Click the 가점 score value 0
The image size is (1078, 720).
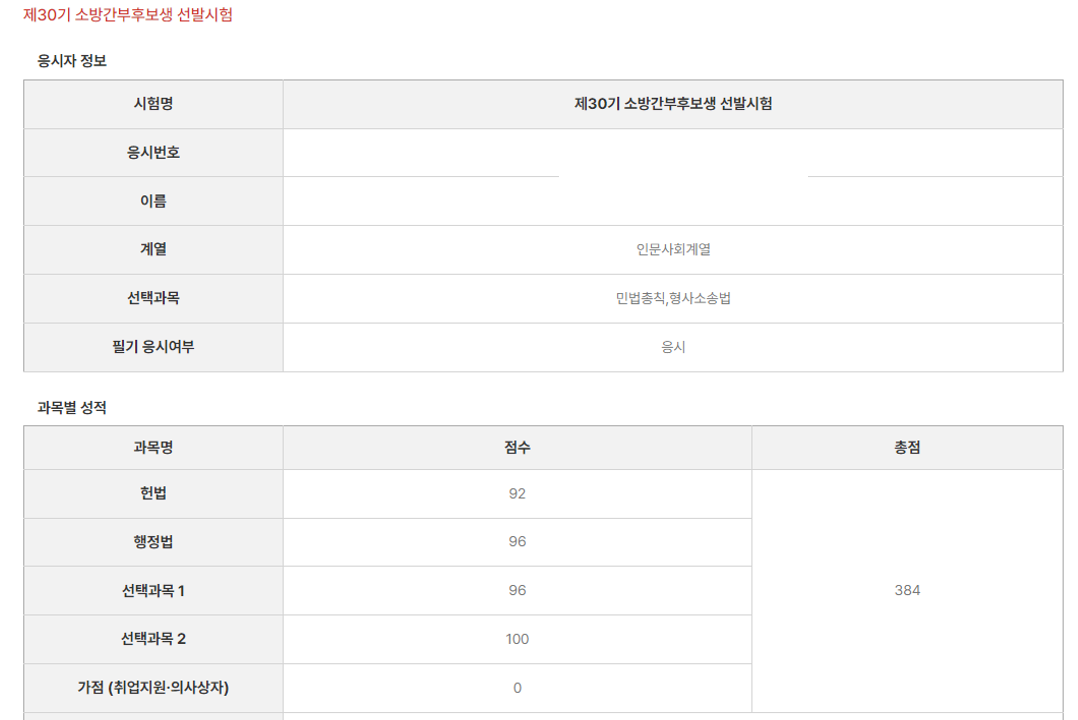[517, 688]
